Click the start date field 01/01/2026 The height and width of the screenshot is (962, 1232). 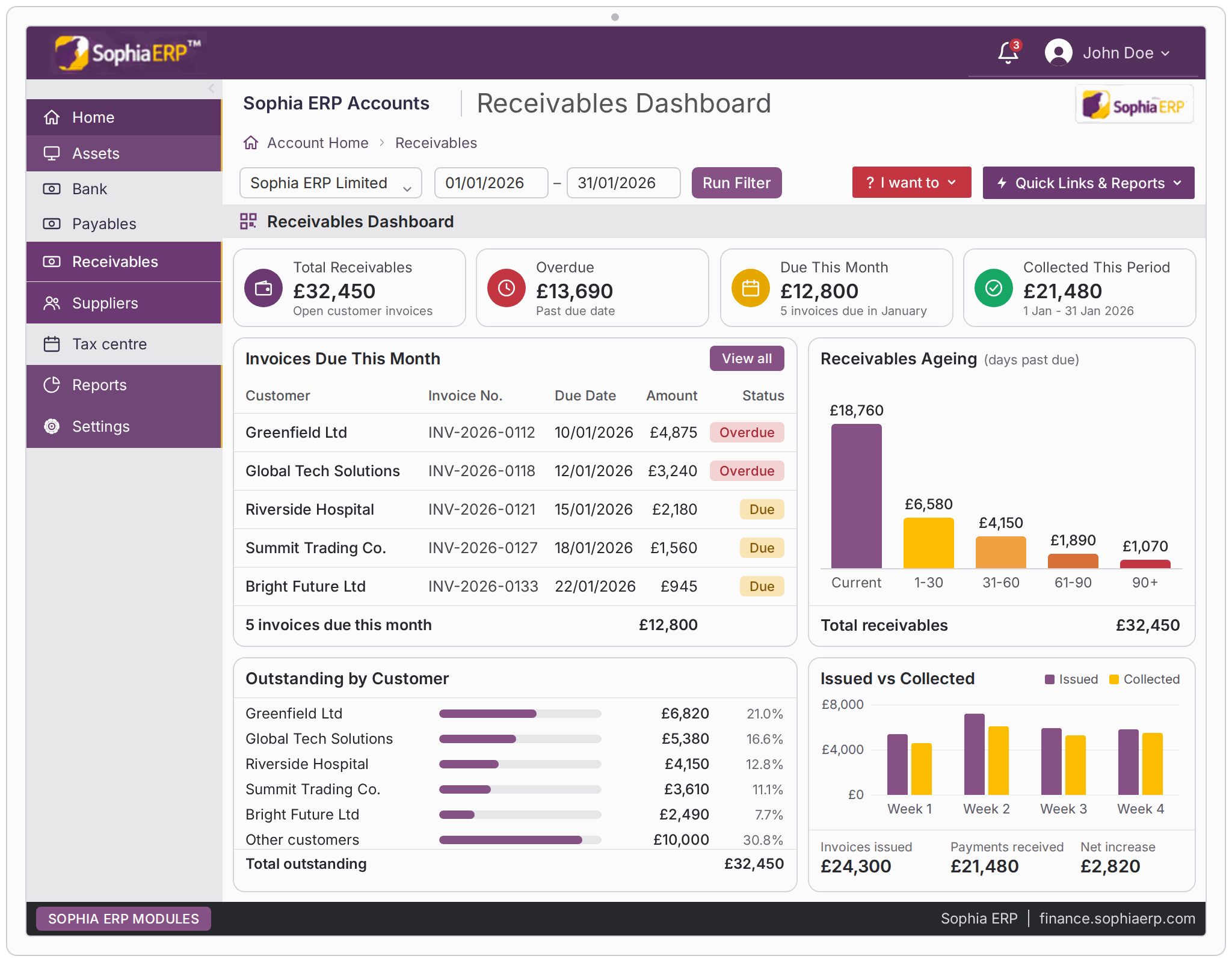pyautogui.click(x=491, y=183)
